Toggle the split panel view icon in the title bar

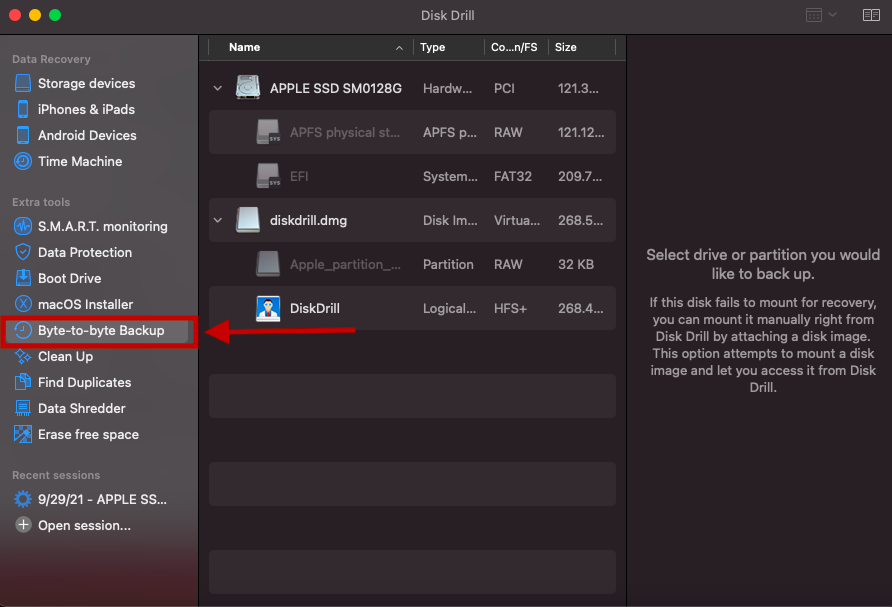(x=871, y=15)
